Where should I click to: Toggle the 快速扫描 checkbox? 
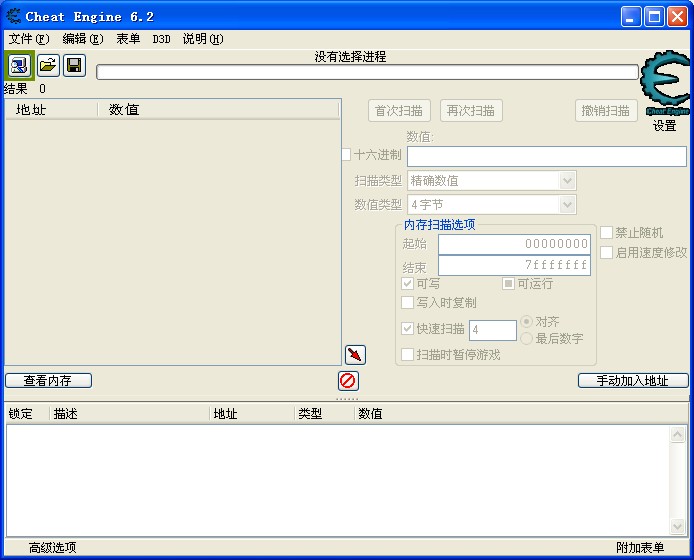(407, 328)
